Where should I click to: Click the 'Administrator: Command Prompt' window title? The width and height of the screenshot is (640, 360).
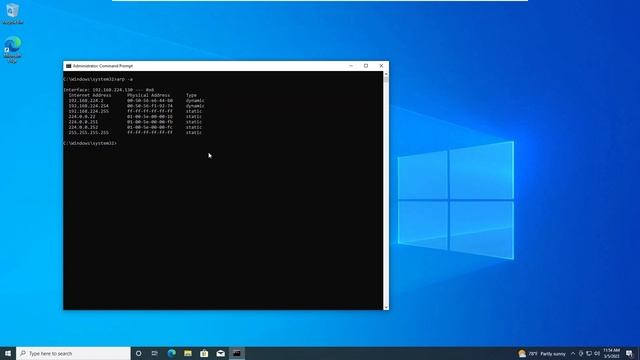[x=103, y=66]
